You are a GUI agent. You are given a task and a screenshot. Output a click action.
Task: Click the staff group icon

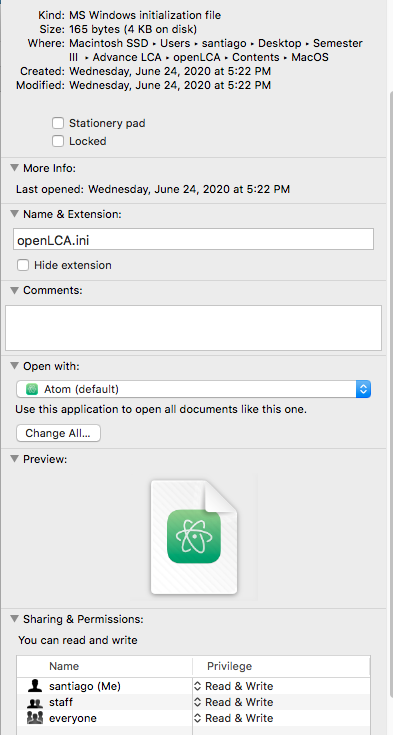coord(35,703)
